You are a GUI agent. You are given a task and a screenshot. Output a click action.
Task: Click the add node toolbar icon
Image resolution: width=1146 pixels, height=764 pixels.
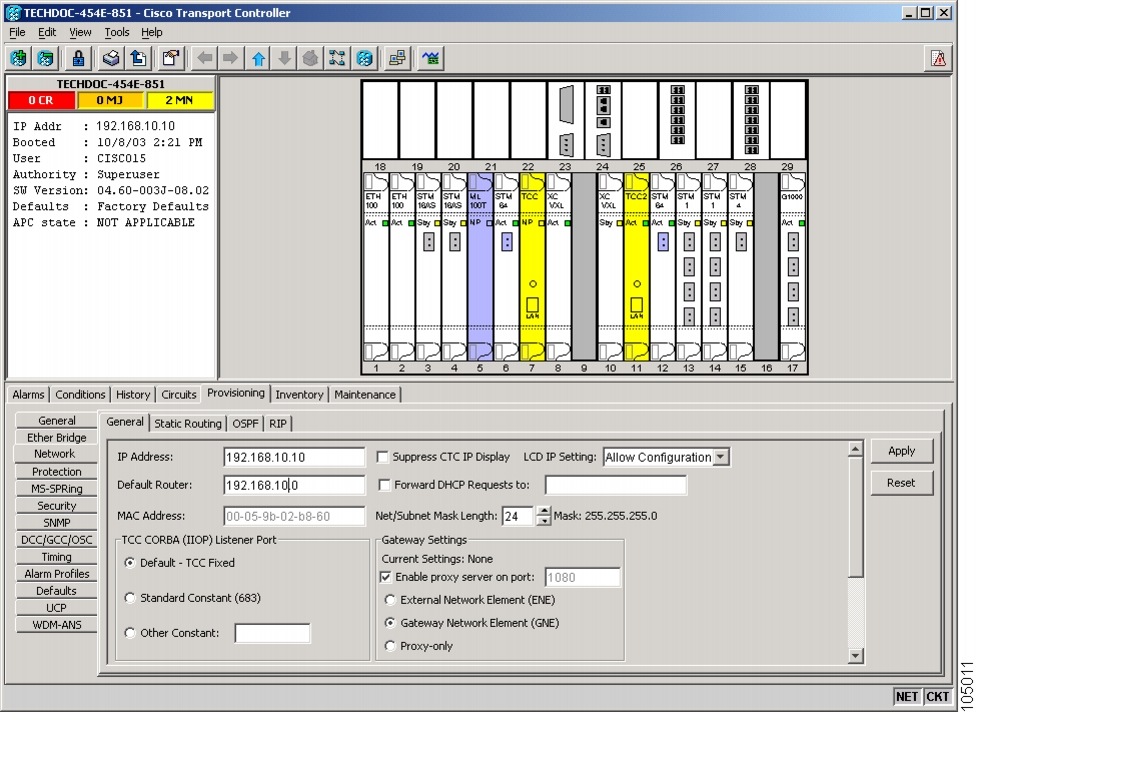click(19, 58)
